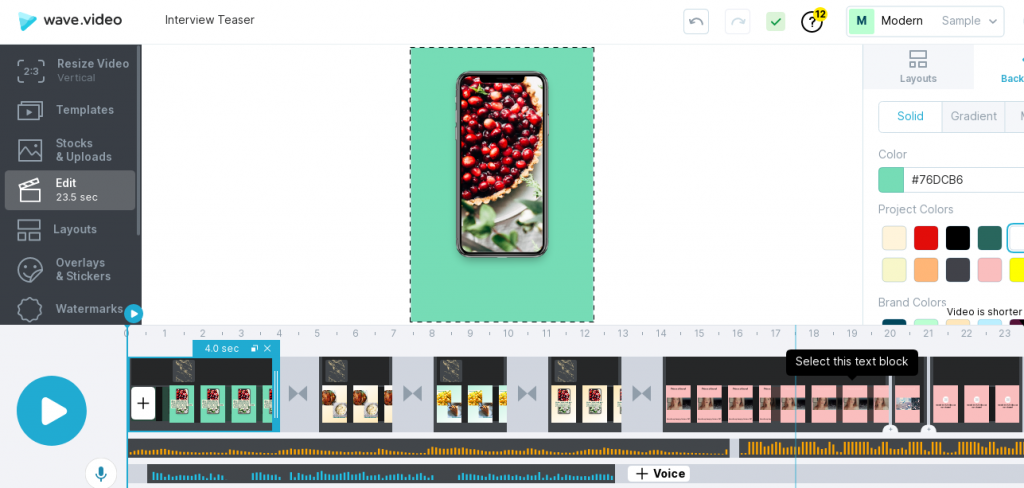Pick the pink project color swatch
The image size is (1024, 488).
point(990,270)
